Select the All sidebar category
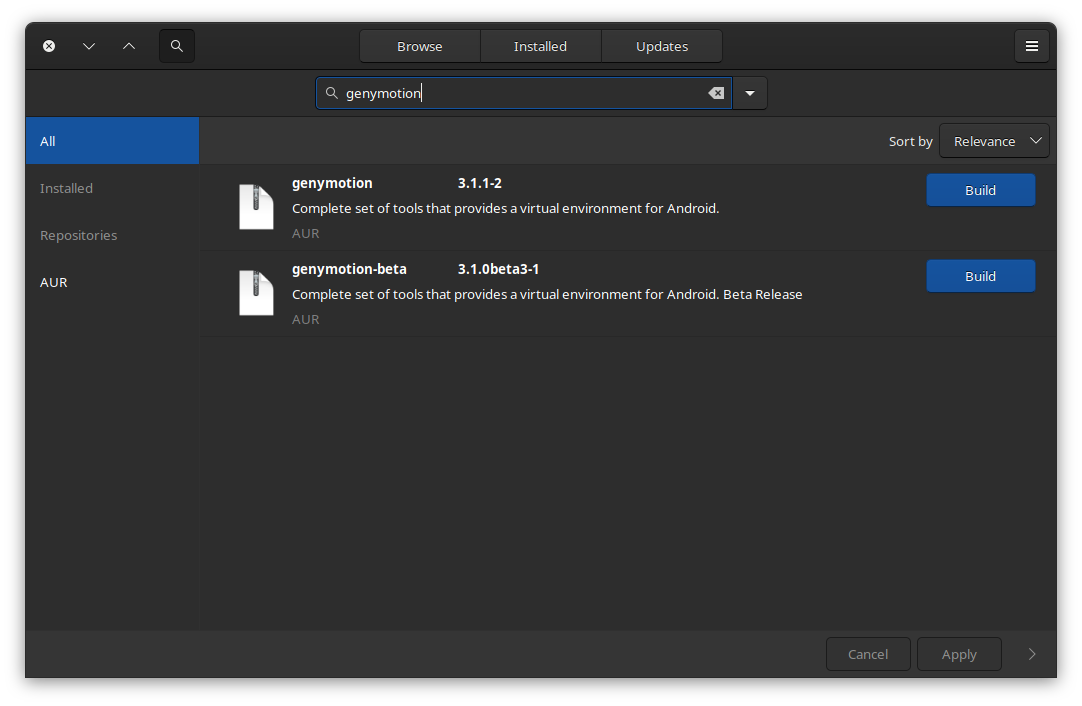Screen dimensions: 1082x706 pyautogui.click(x=112, y=141)
